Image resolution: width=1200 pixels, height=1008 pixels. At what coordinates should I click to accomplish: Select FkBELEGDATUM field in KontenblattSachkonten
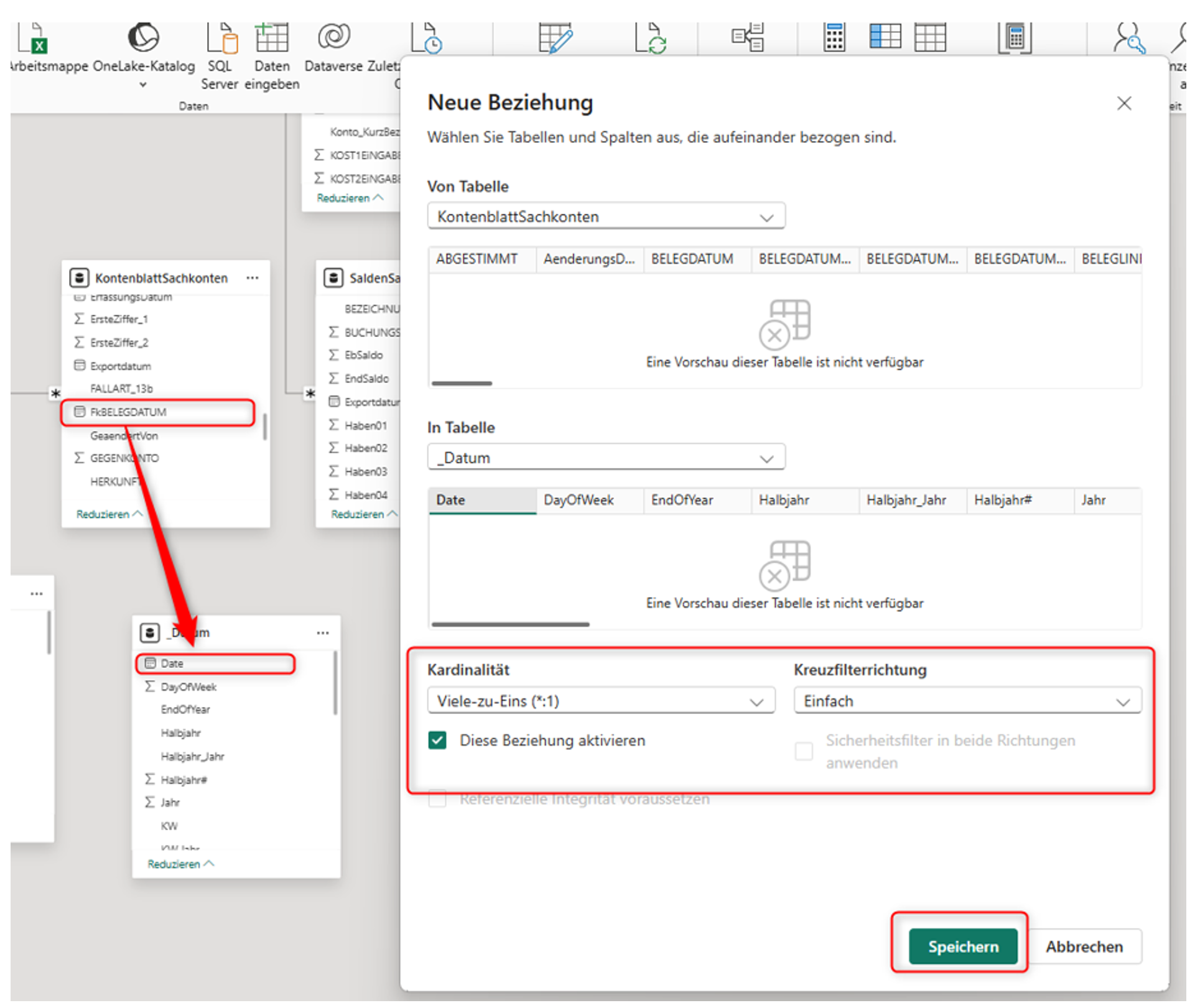158,412
